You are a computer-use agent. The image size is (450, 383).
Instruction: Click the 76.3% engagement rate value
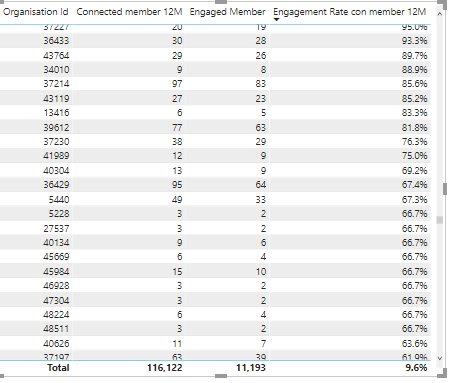click(x=414, y=142)
